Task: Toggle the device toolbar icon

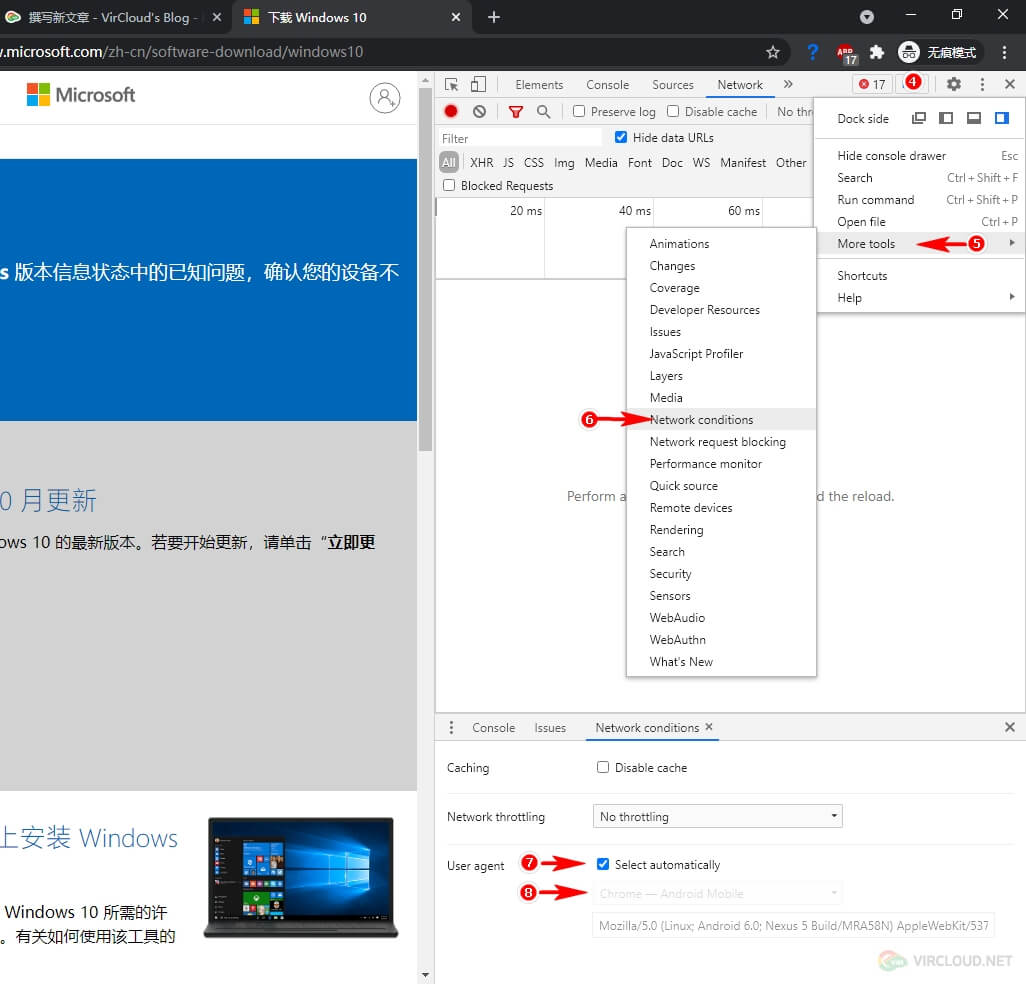Action: click(x=479, y=84)
